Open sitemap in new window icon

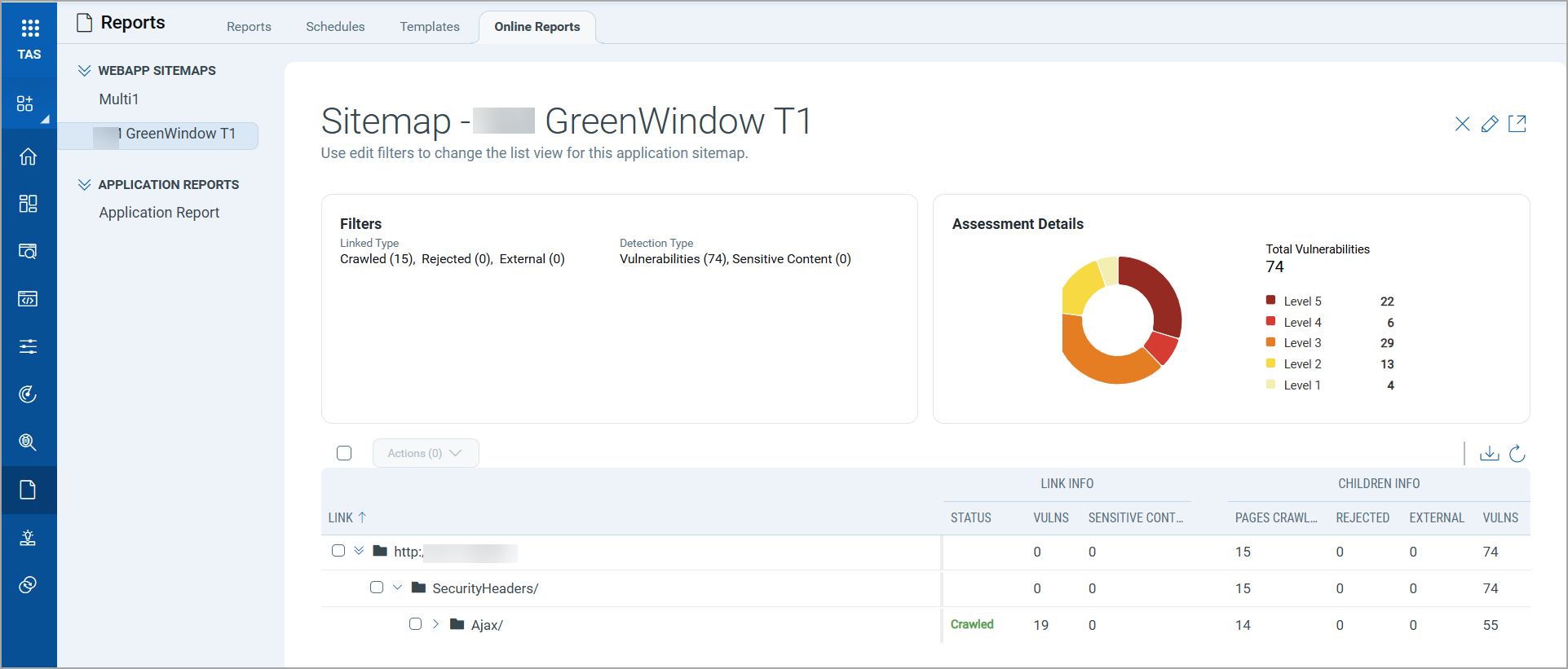click(x=1517, y=124)
